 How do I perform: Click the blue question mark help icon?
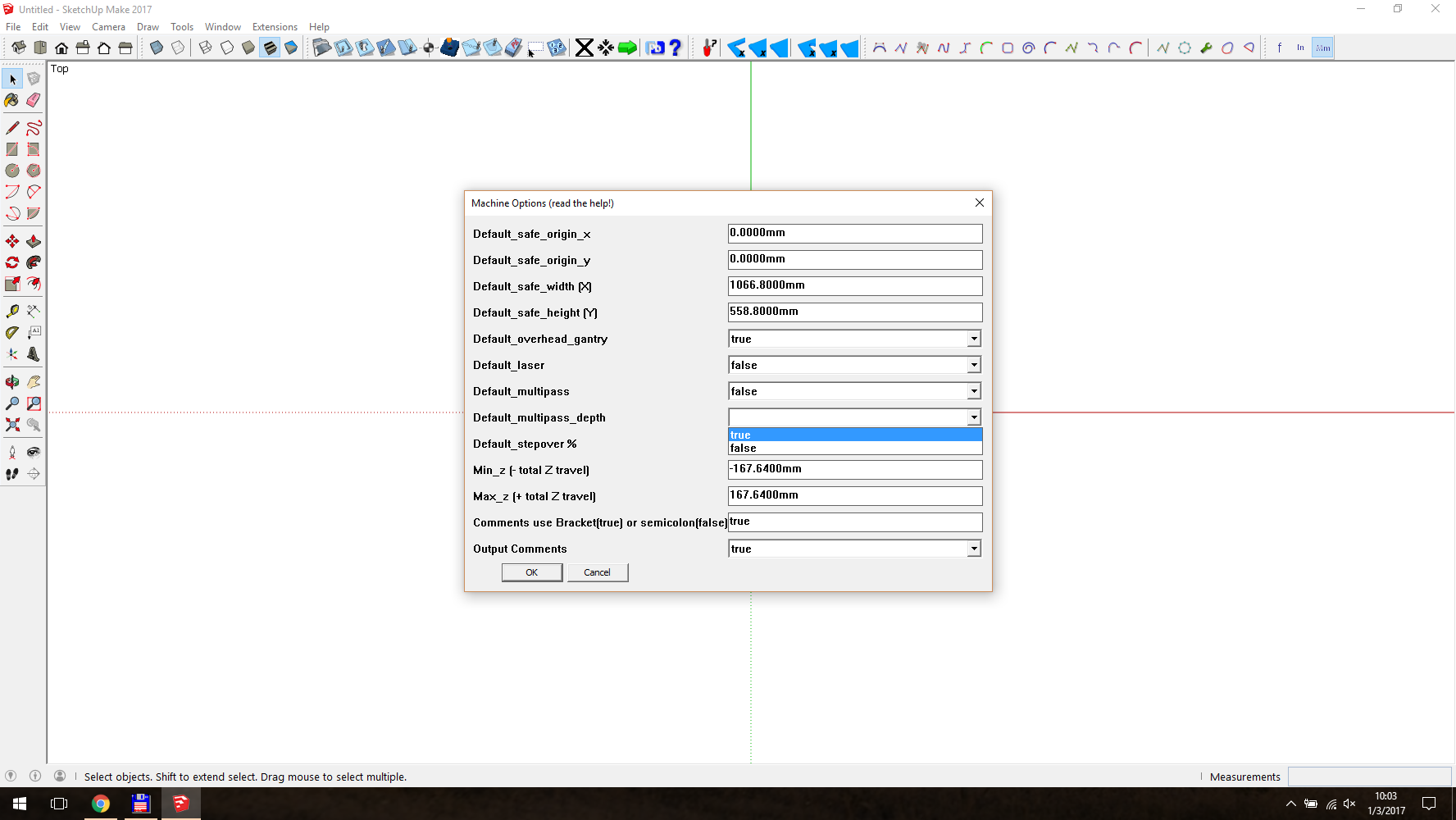[x=676, y=48]
